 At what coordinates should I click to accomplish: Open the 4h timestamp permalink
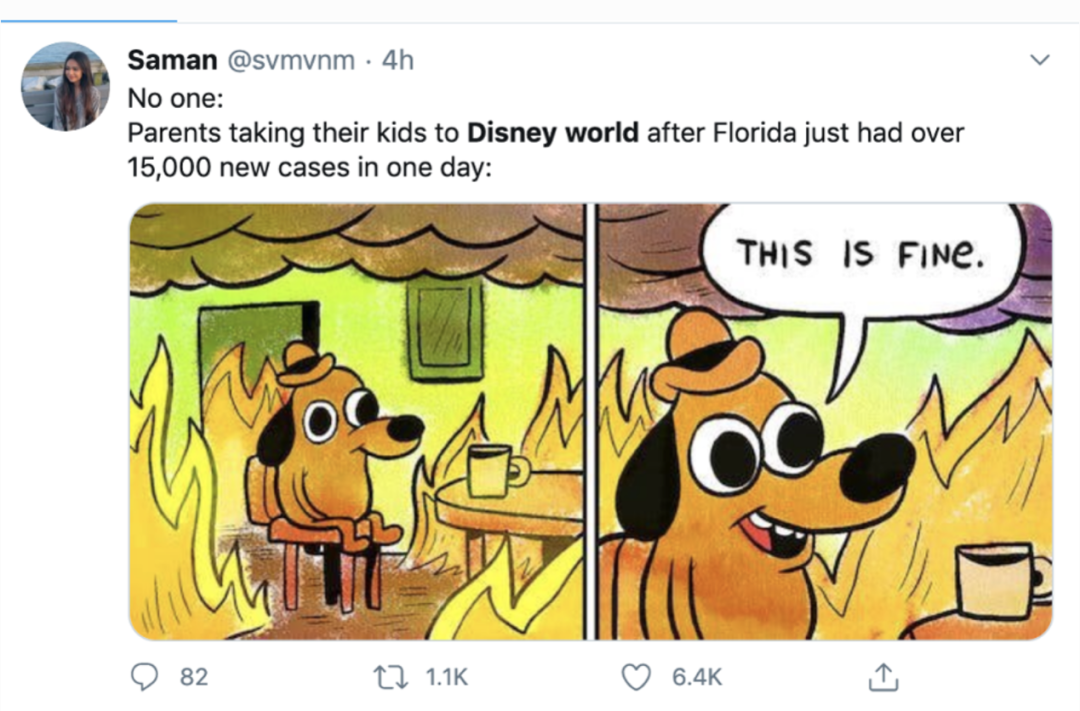tap(397, 61)
